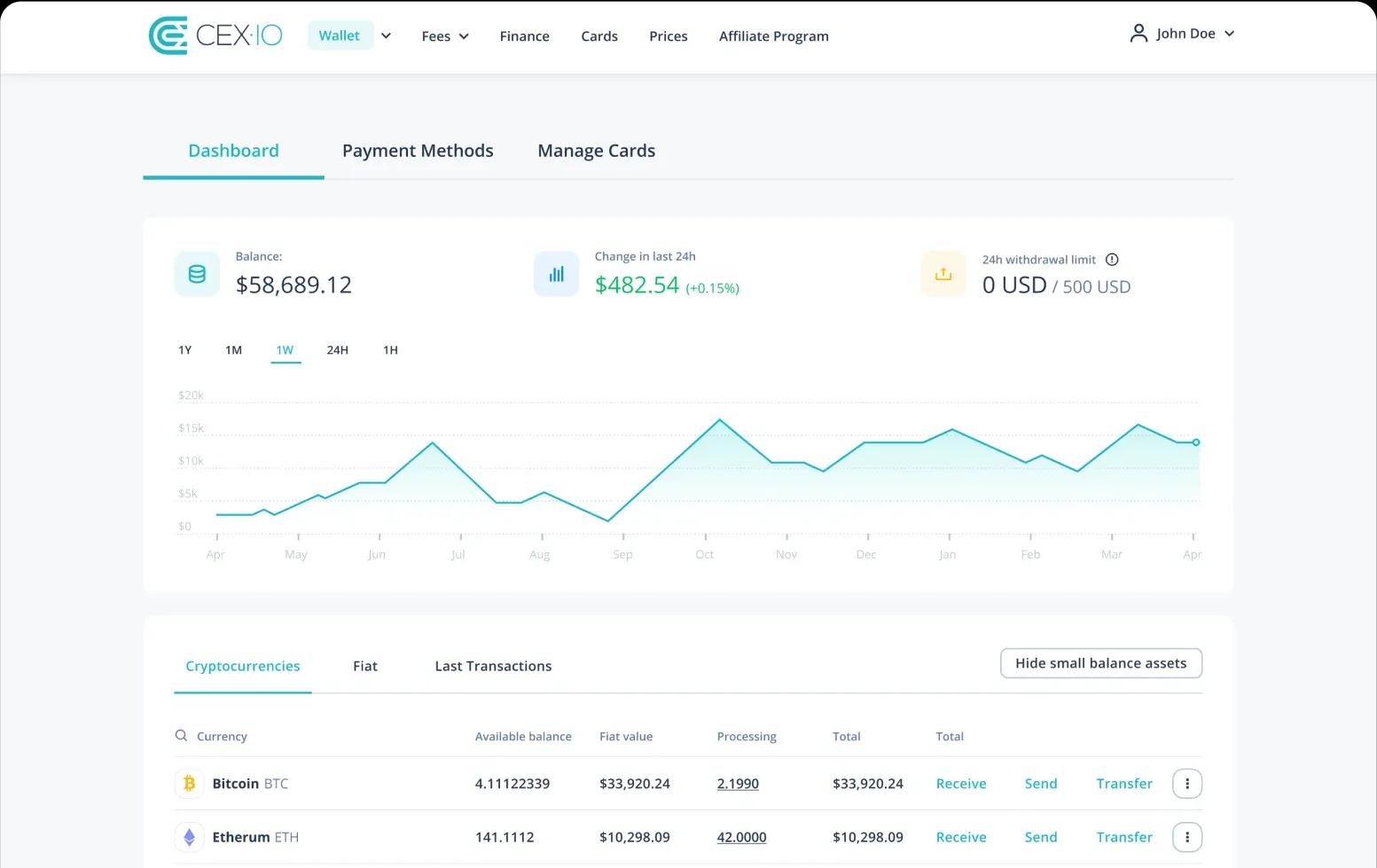Image resolution: width=1377 pixels, height=868 pixels.
Task: Open the Fees dropdown menu
Action: click(x=445, y=36)
